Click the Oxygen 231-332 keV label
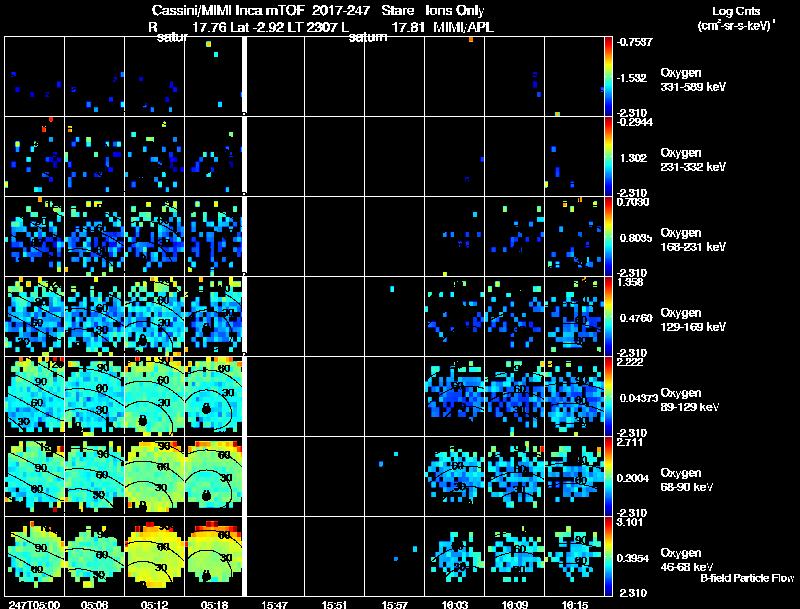Screen dimensions: 800x609 [693, 160]
